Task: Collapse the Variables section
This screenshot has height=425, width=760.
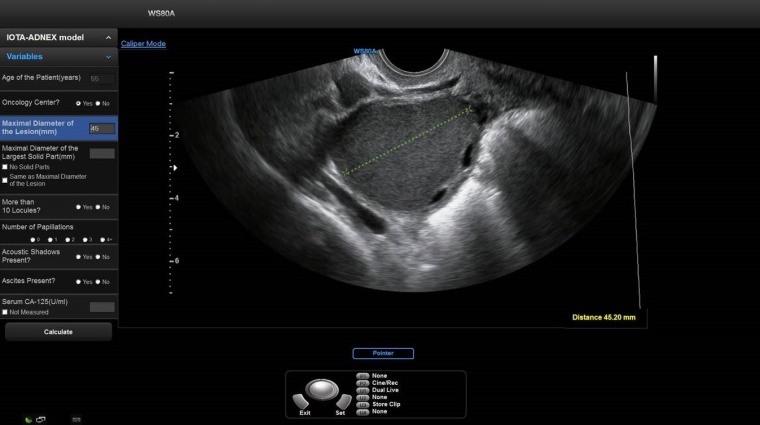Action: tap(108, 57)
